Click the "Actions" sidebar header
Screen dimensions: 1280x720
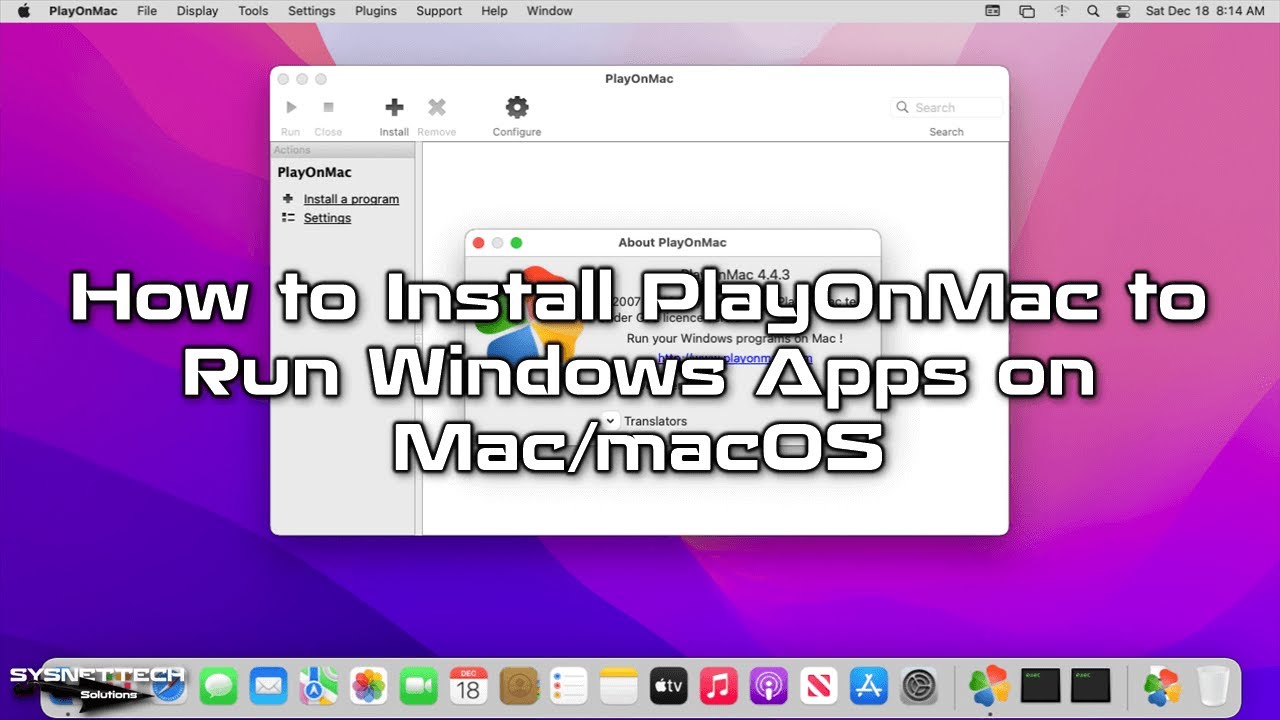coord(343,150)
